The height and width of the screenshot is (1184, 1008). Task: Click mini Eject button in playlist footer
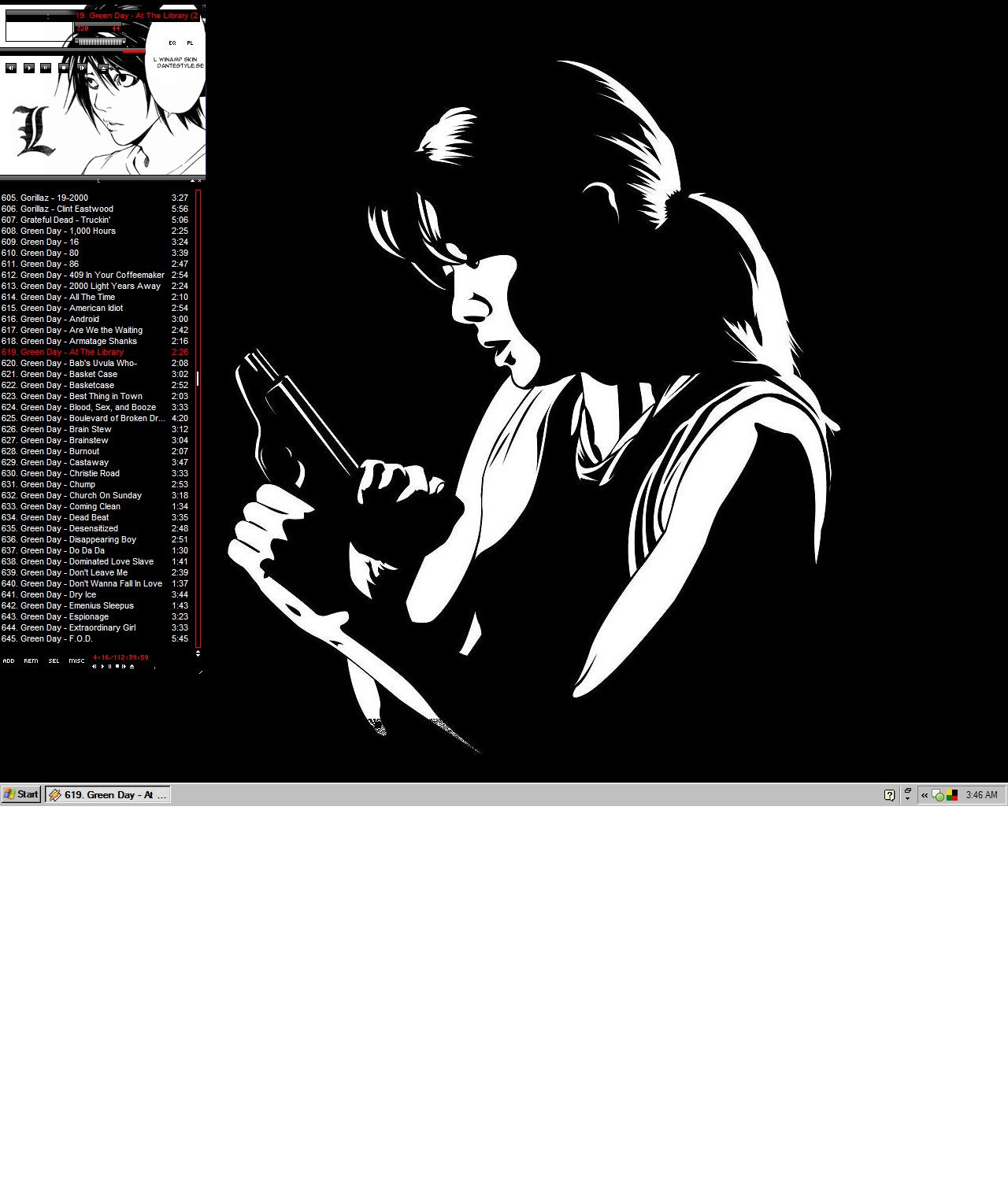point(132,667)
